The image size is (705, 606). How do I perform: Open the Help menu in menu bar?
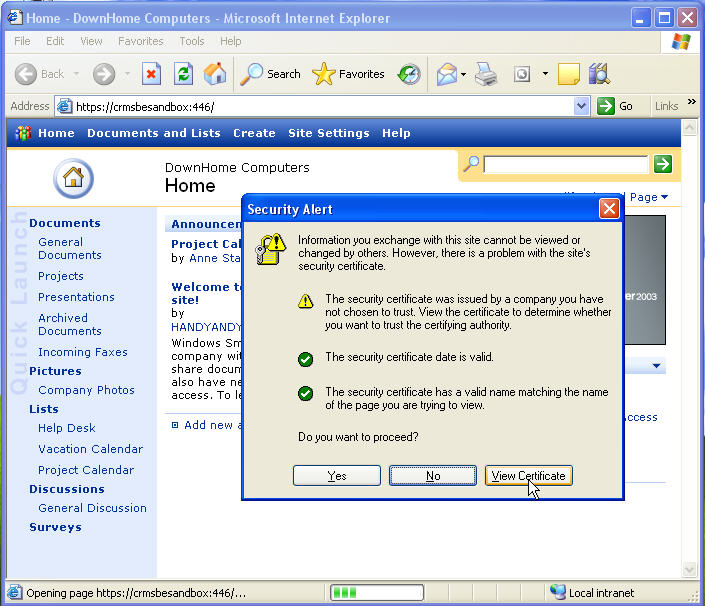point(231,41)
